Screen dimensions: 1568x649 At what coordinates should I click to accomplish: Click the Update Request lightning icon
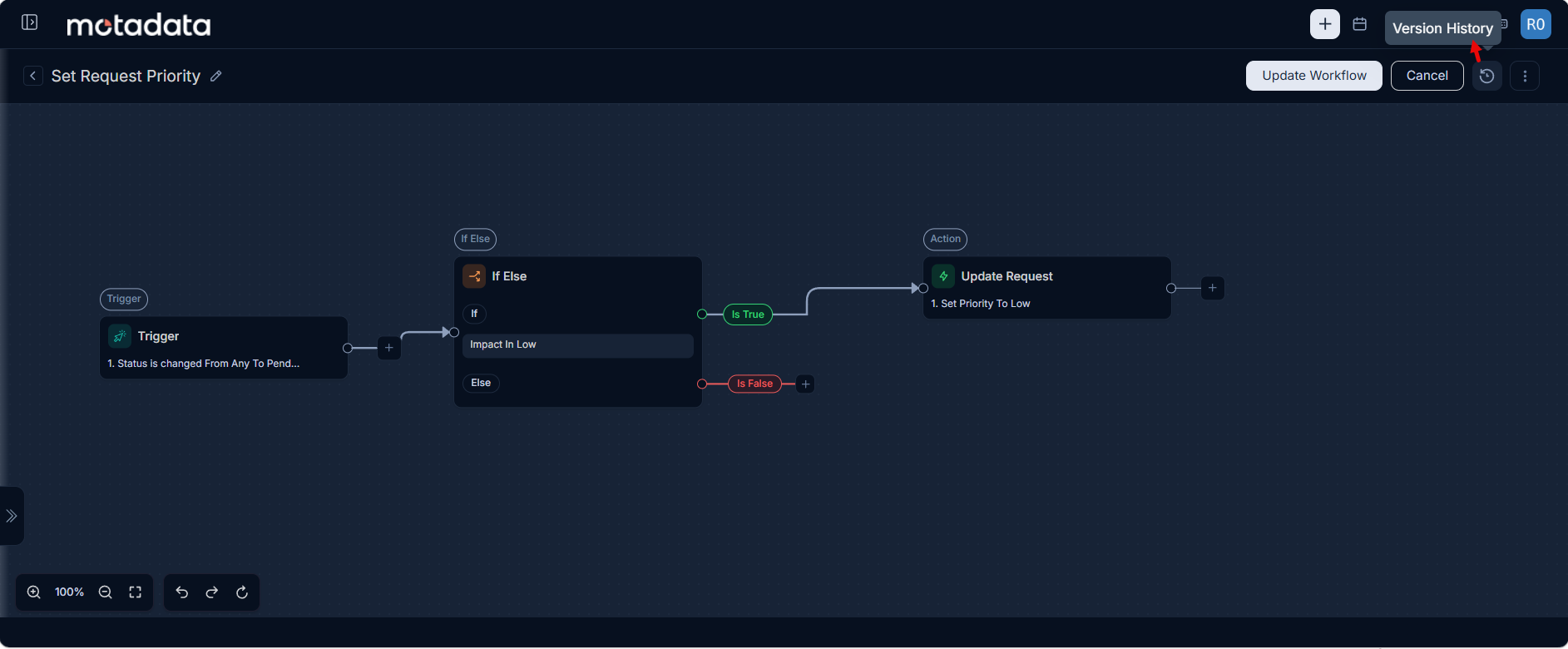(x=943, y=276)
